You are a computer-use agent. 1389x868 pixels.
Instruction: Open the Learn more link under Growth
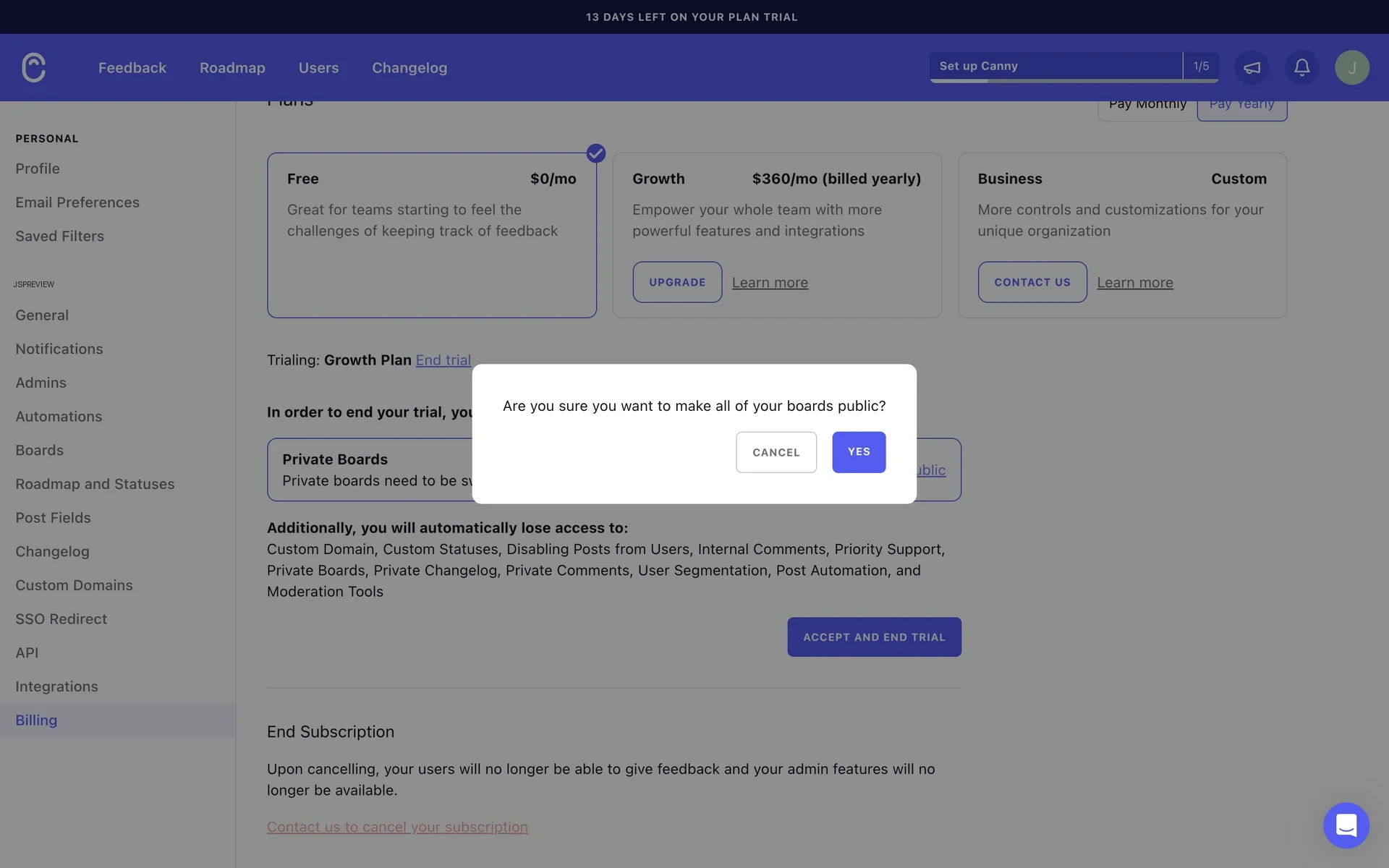coord(770,283)
